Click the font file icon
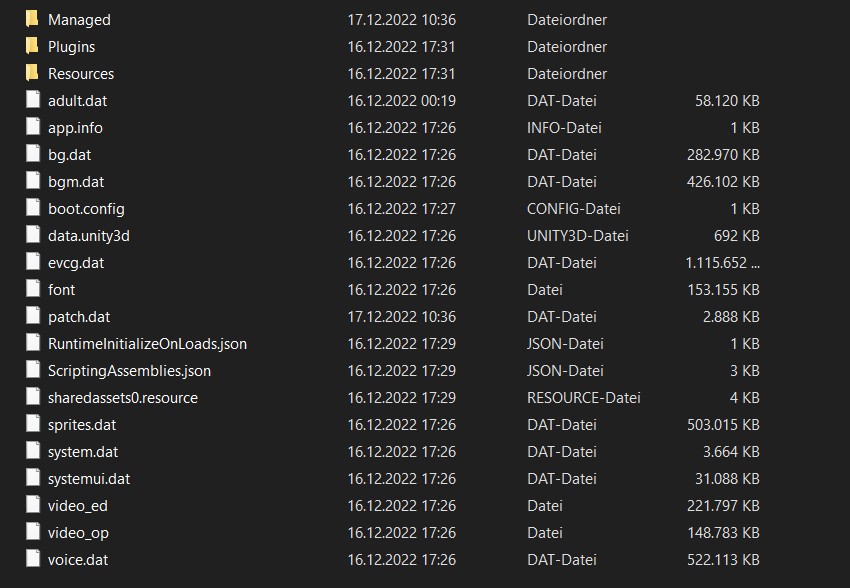Viewport: 850px width, 588px height. [32, 289]
